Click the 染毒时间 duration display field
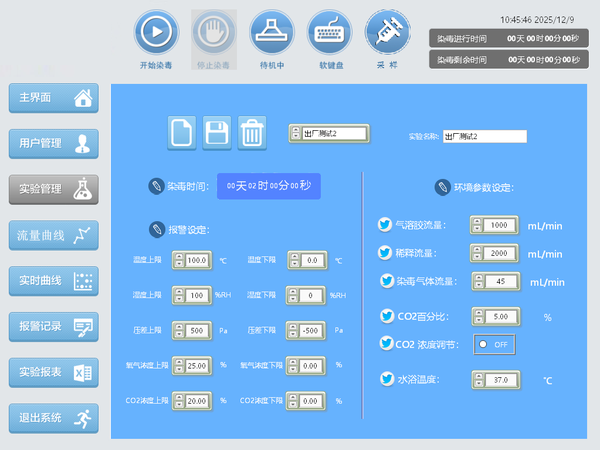600x450 pixels. pos(269,185)
